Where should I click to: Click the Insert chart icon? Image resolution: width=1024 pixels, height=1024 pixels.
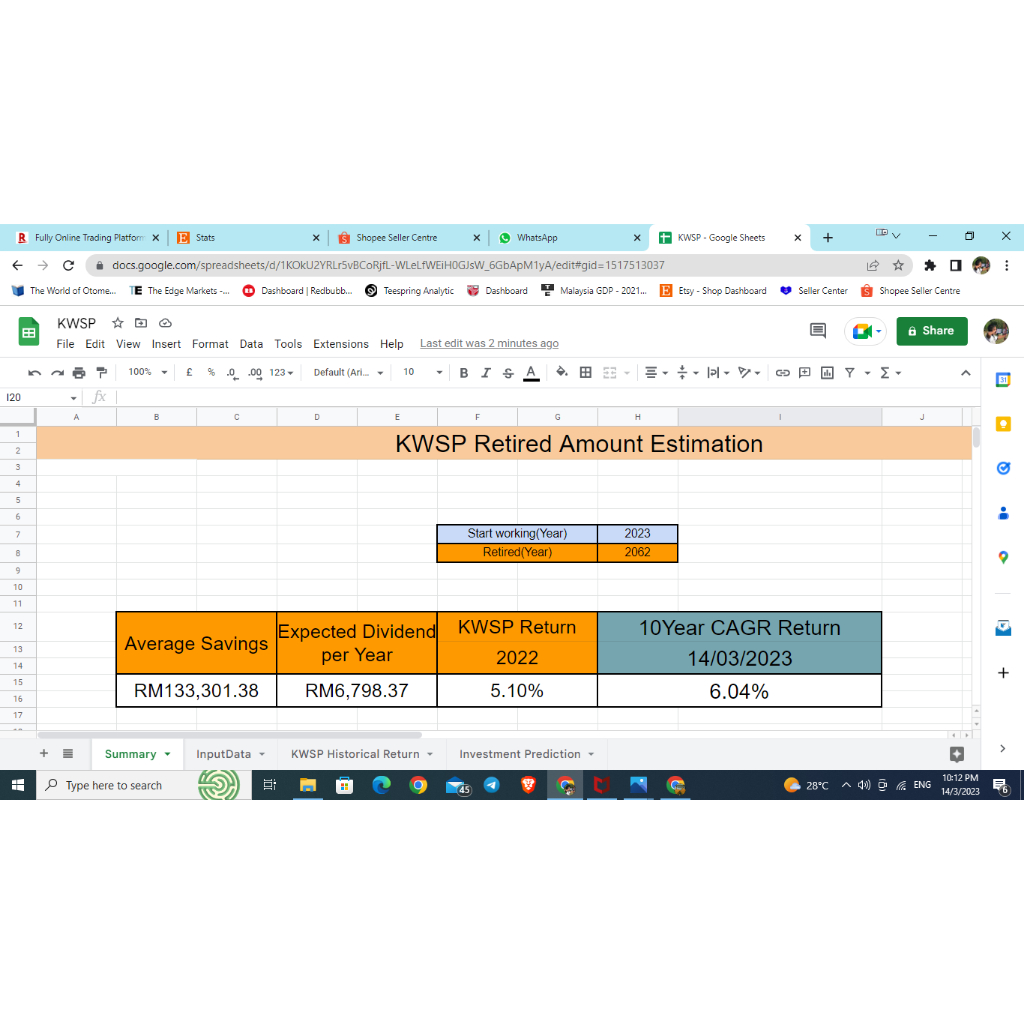point(827,373)
